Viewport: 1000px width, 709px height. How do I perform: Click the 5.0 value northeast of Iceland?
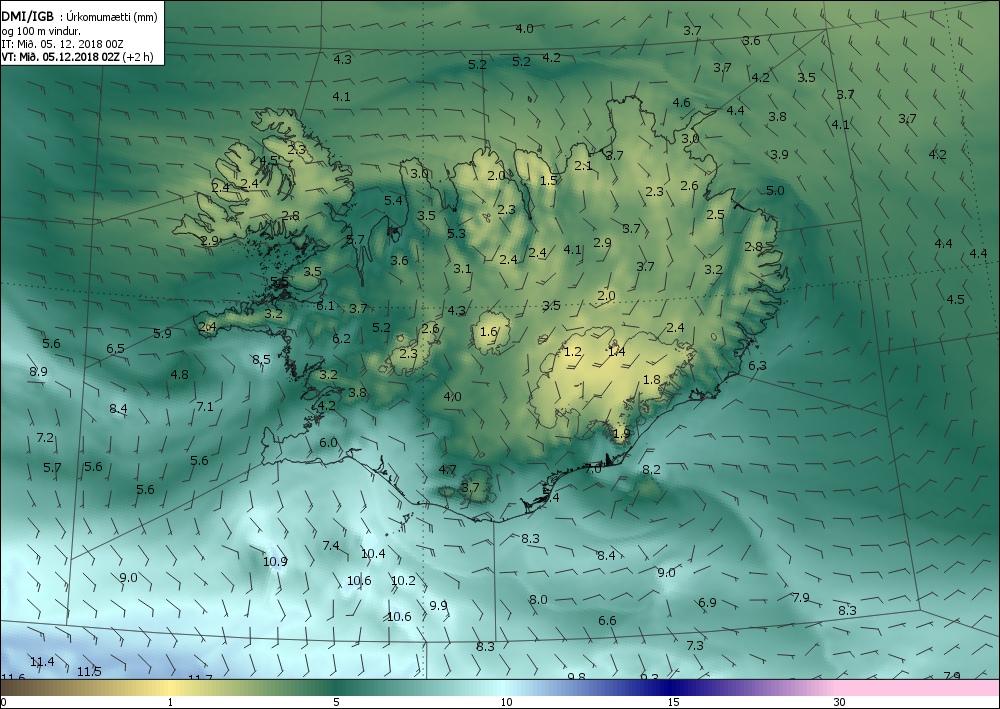click(x=776, y=191)
